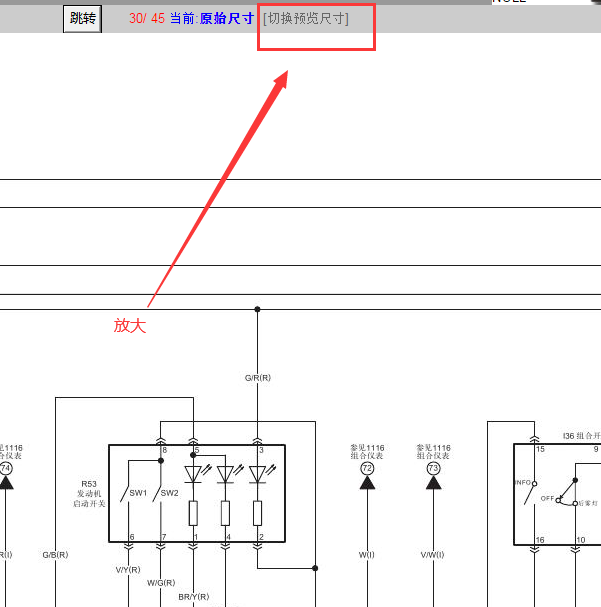Click the circled 73 connector reference
Viewport: 601px width, 607px height.
[433, 469]
